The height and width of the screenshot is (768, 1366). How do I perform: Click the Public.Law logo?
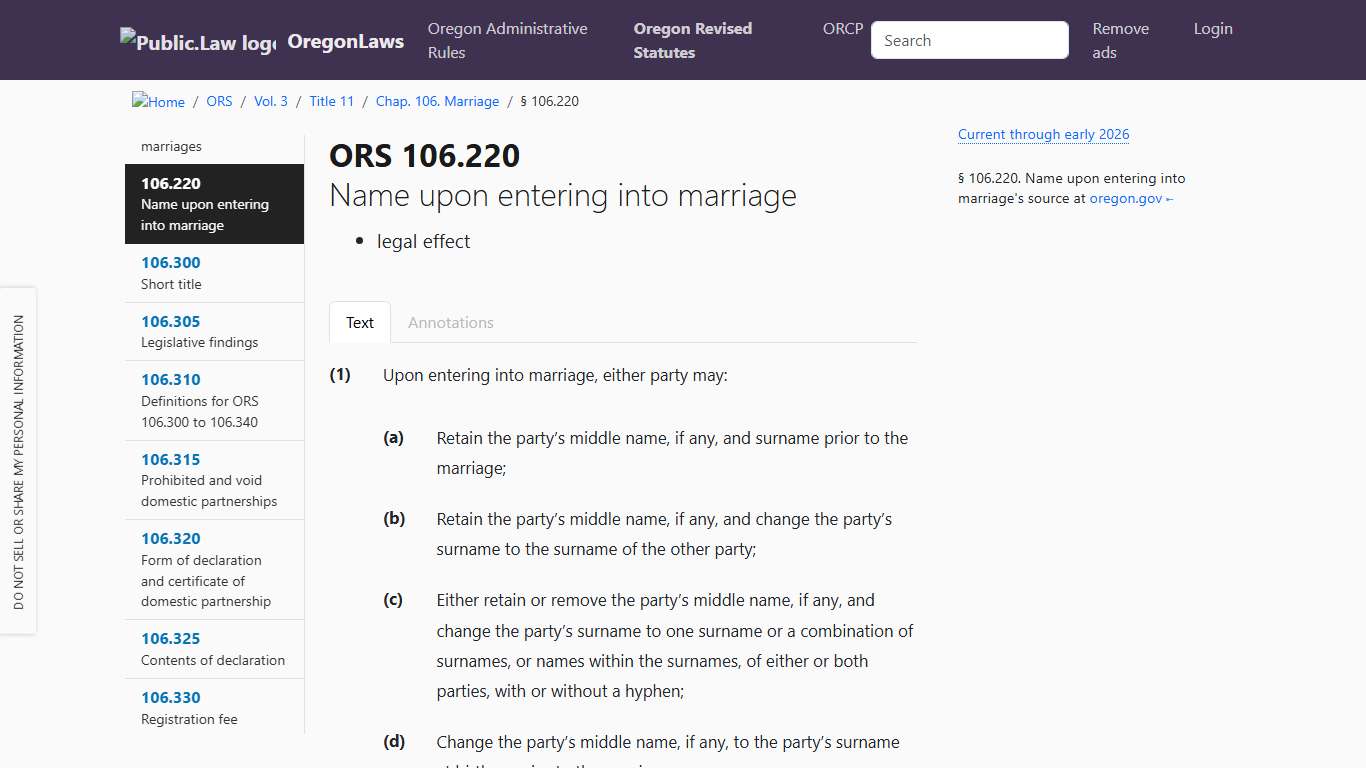coord(196,40)
